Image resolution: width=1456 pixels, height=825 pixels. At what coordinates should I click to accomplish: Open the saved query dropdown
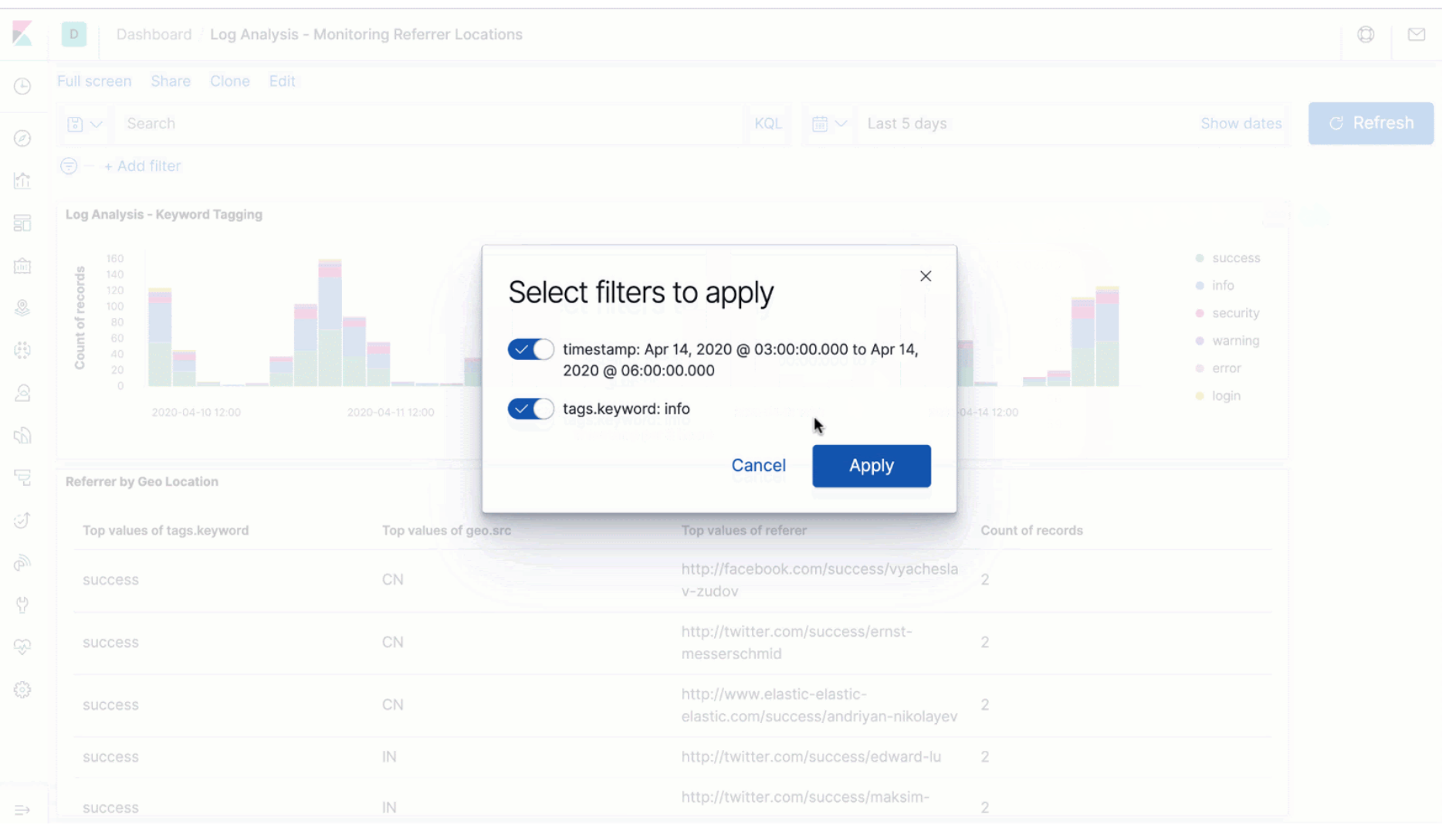pos(85,124)
